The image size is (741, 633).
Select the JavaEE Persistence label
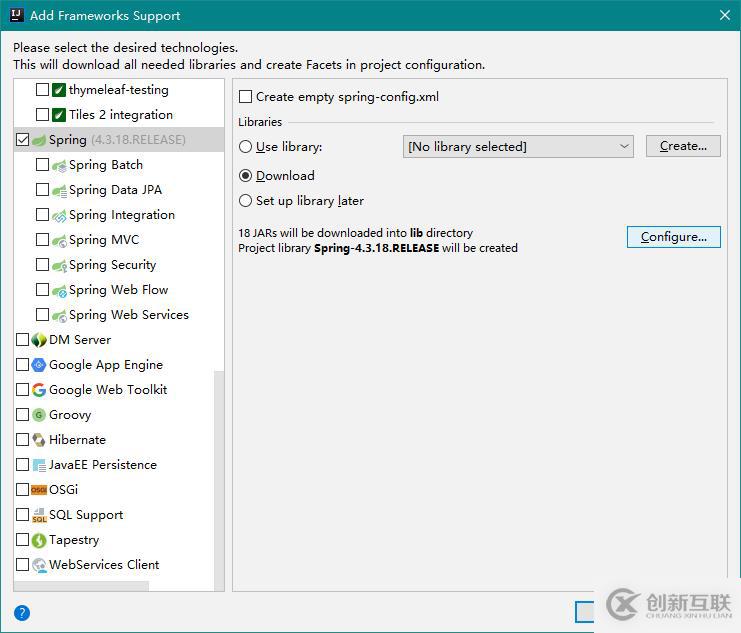[x=103, y=465]
